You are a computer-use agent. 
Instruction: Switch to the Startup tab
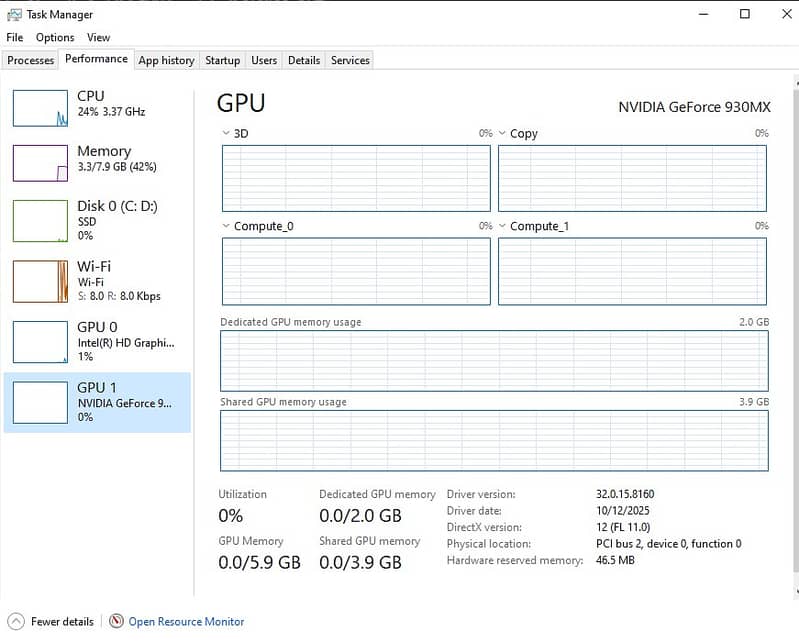pyautogui.click(x=223, y=60)
